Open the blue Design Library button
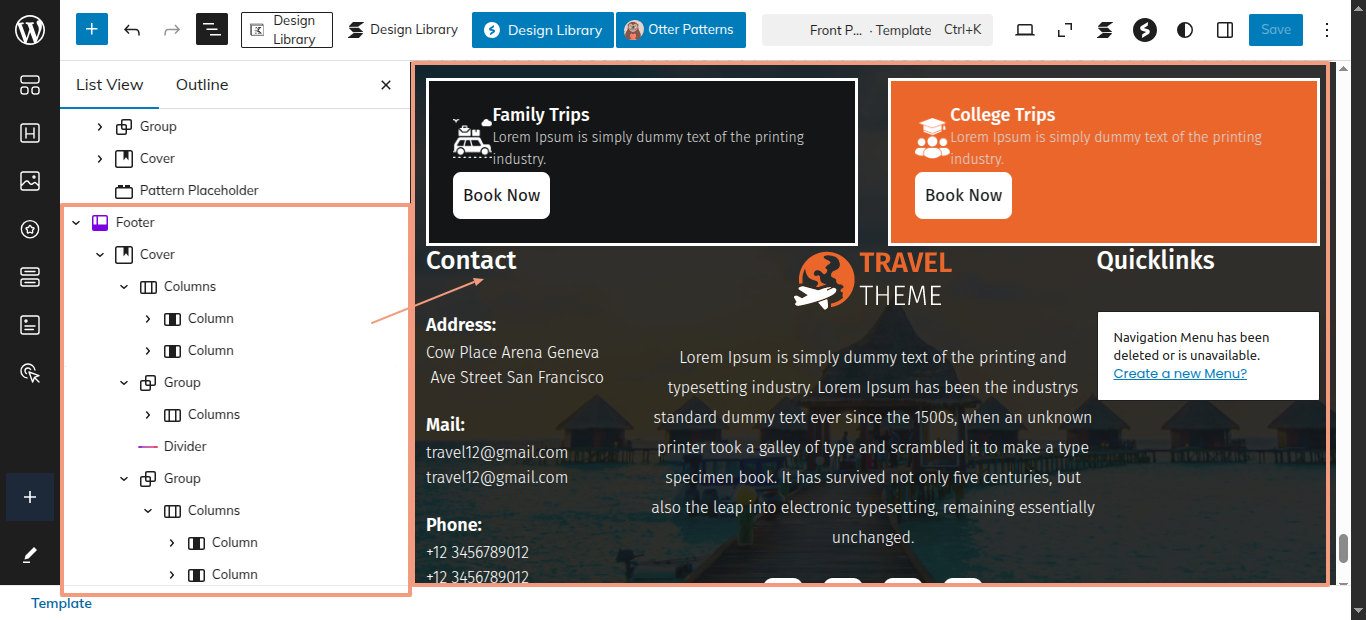The height and width of the screenshot is (620, 1366). (542, 30)
